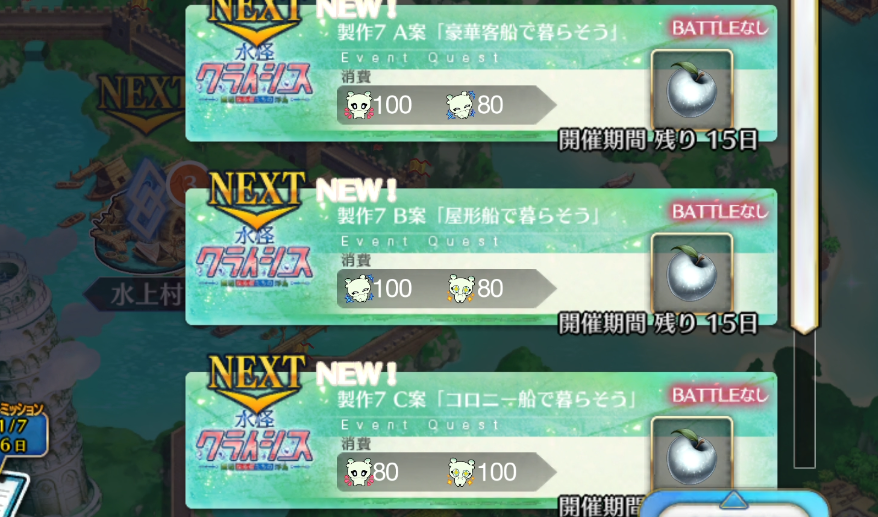
Task: Click the 水怪クライシス logo on C案 banner
Action: (254, 447)
